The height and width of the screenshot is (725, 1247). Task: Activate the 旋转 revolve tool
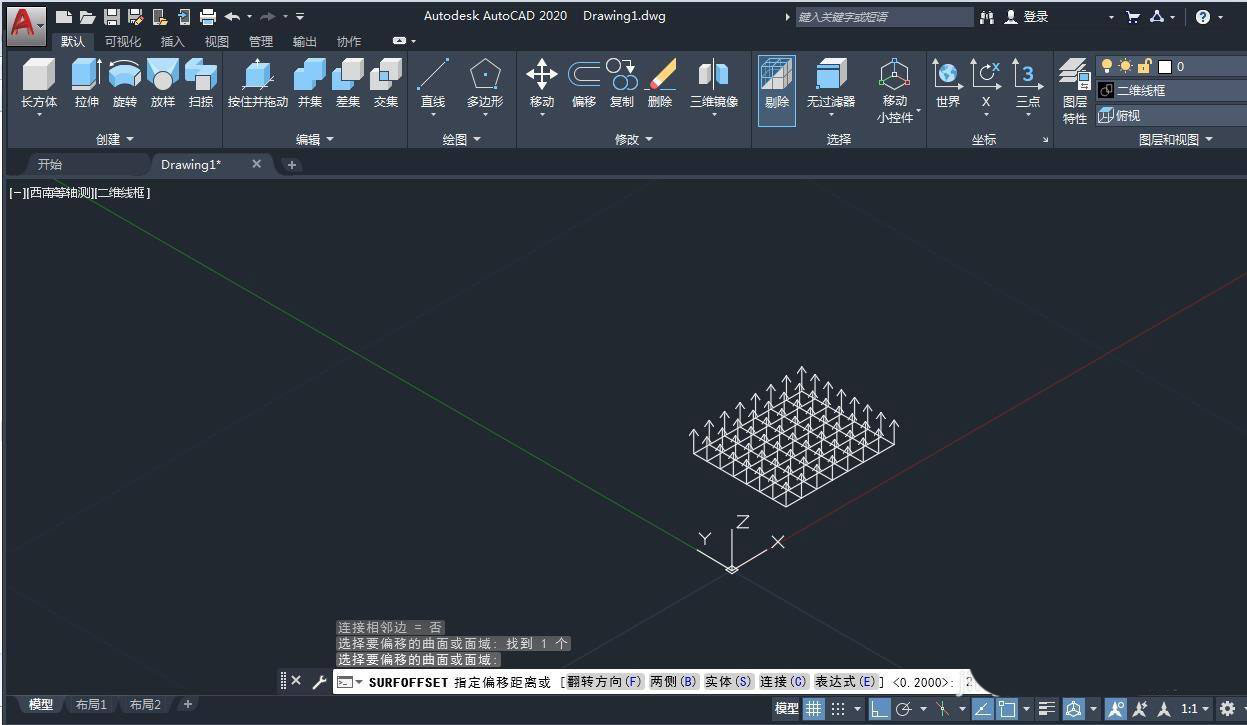(x=125, y=84)
